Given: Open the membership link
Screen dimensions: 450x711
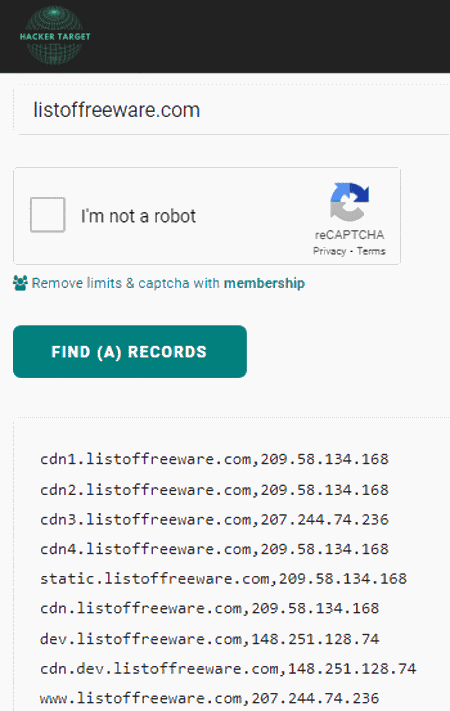Looking at the screenshot, I should (x=264, y=283).
